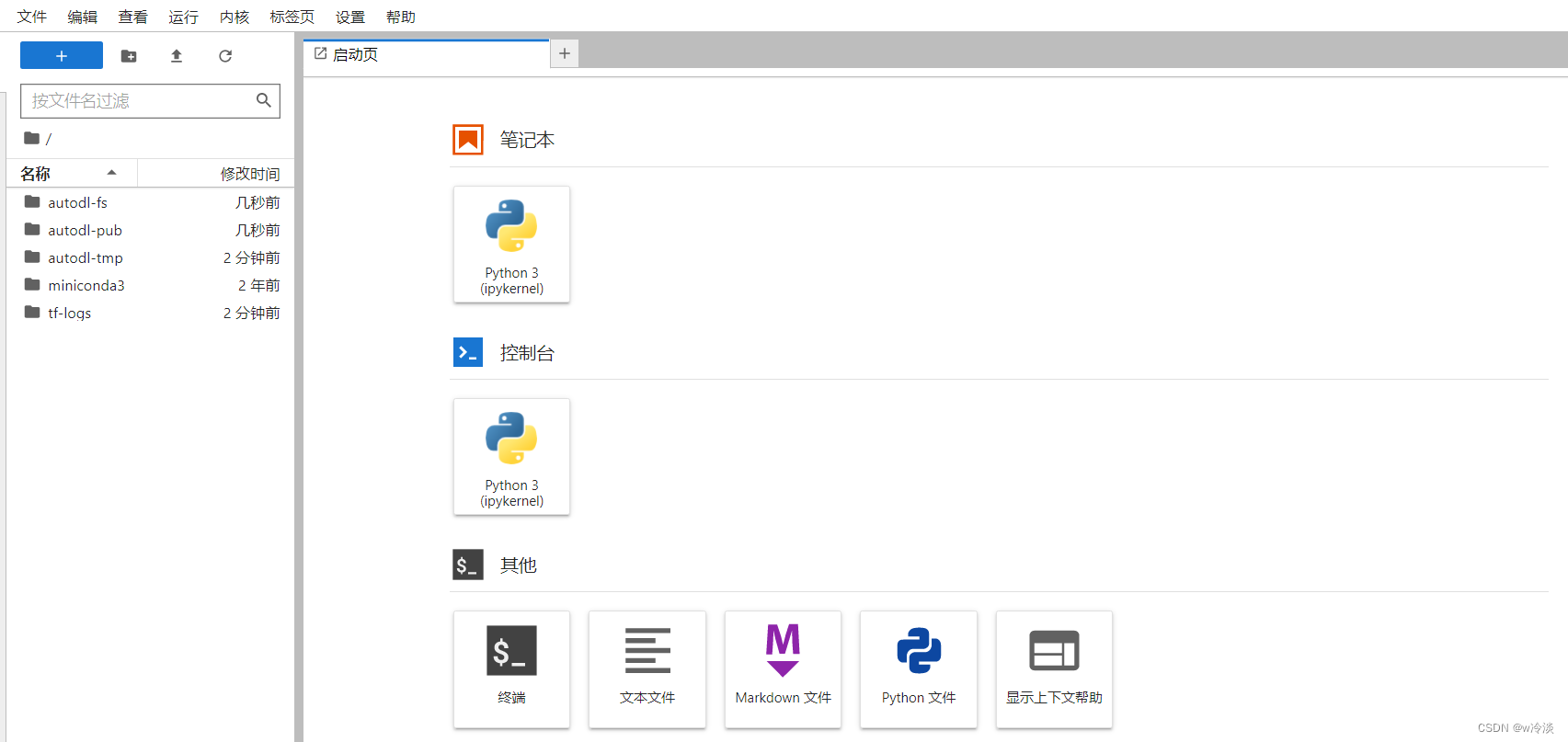
Task: Select the 启动页 tab
Action: pos(427,54)
